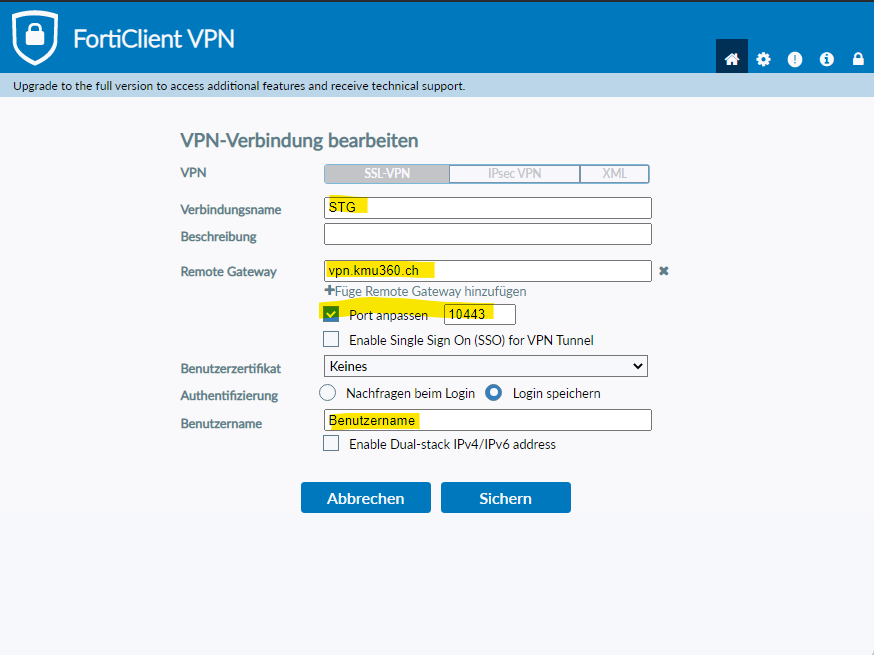Enable Dual-stack IPv4/IPv6 address checkbox

click(x=332, y=444)
